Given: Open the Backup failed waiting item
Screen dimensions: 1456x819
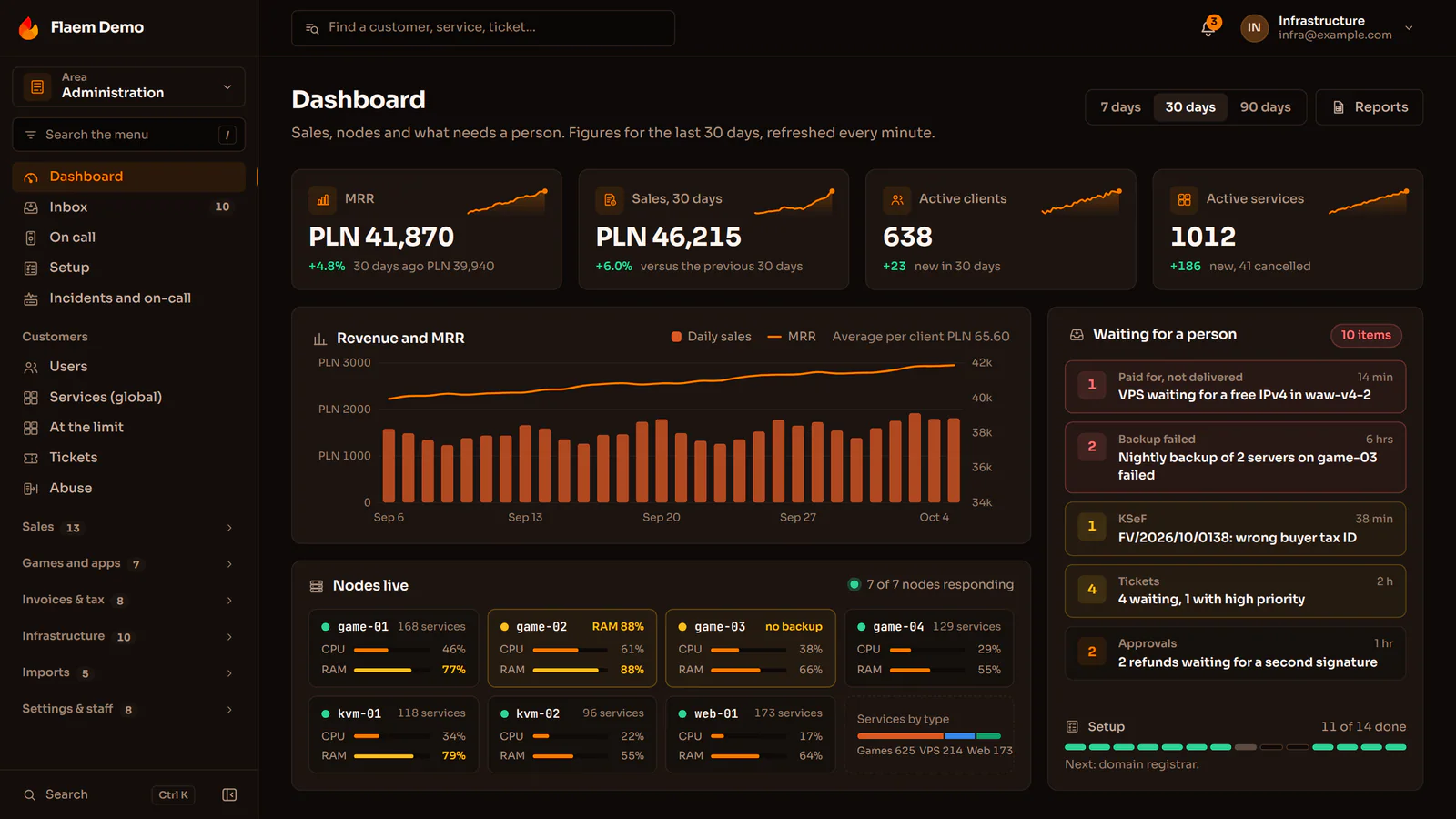Looking at the screenshot, I should pyautogui.click(x=1235, y=458).
